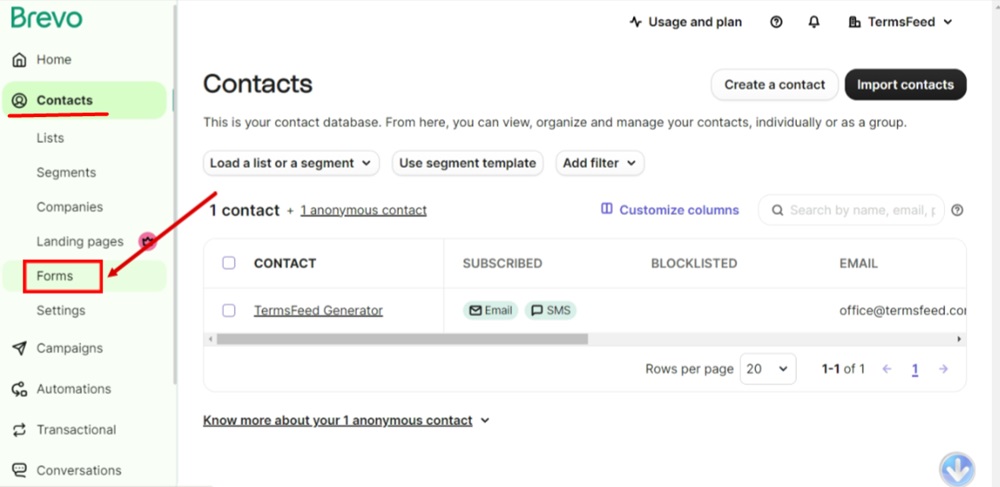The image size is (1000, 487).
Task: Open contact Settings in sidebar
Action: pos(61,310)
